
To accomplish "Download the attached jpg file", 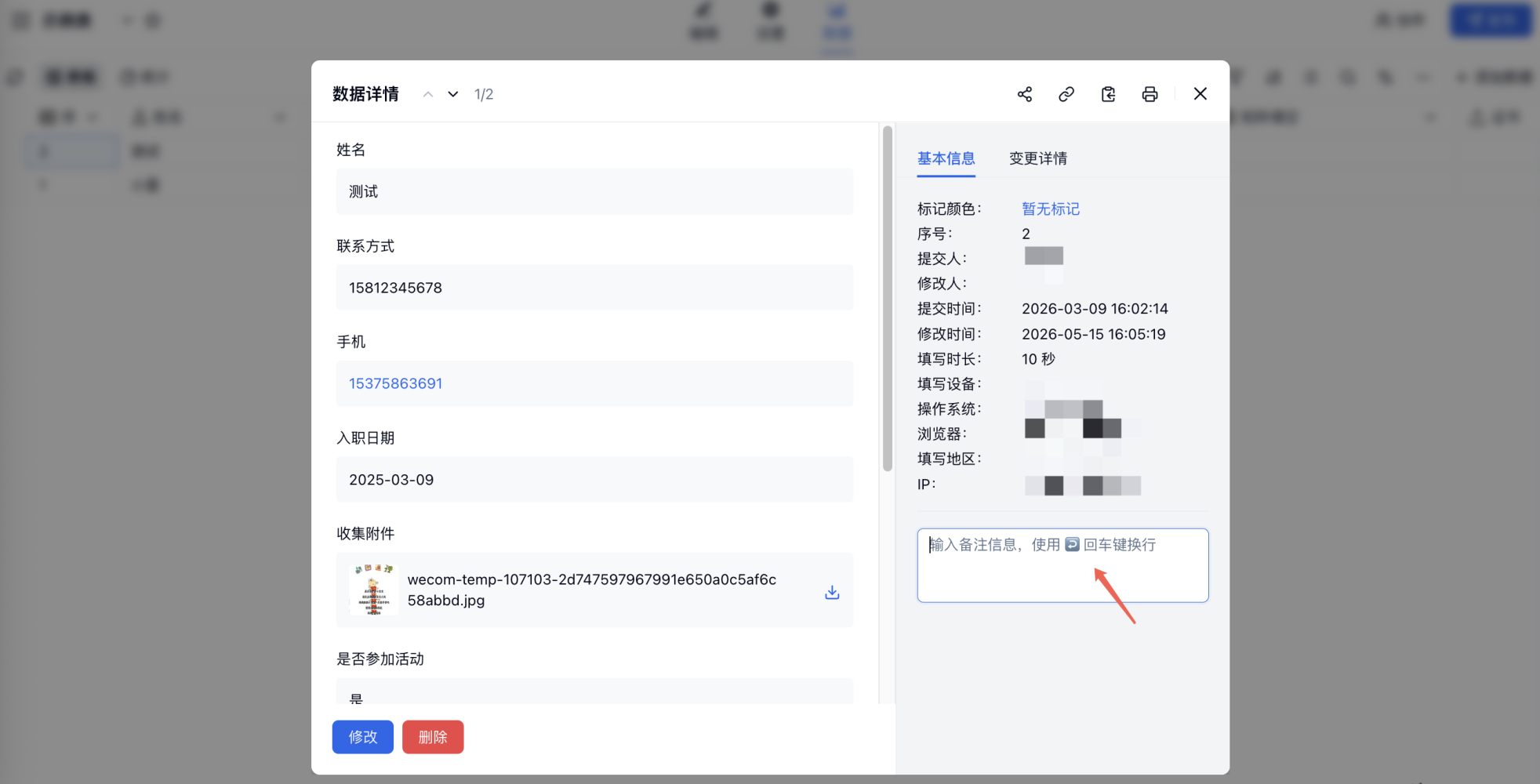I will (x=832, y=592).
